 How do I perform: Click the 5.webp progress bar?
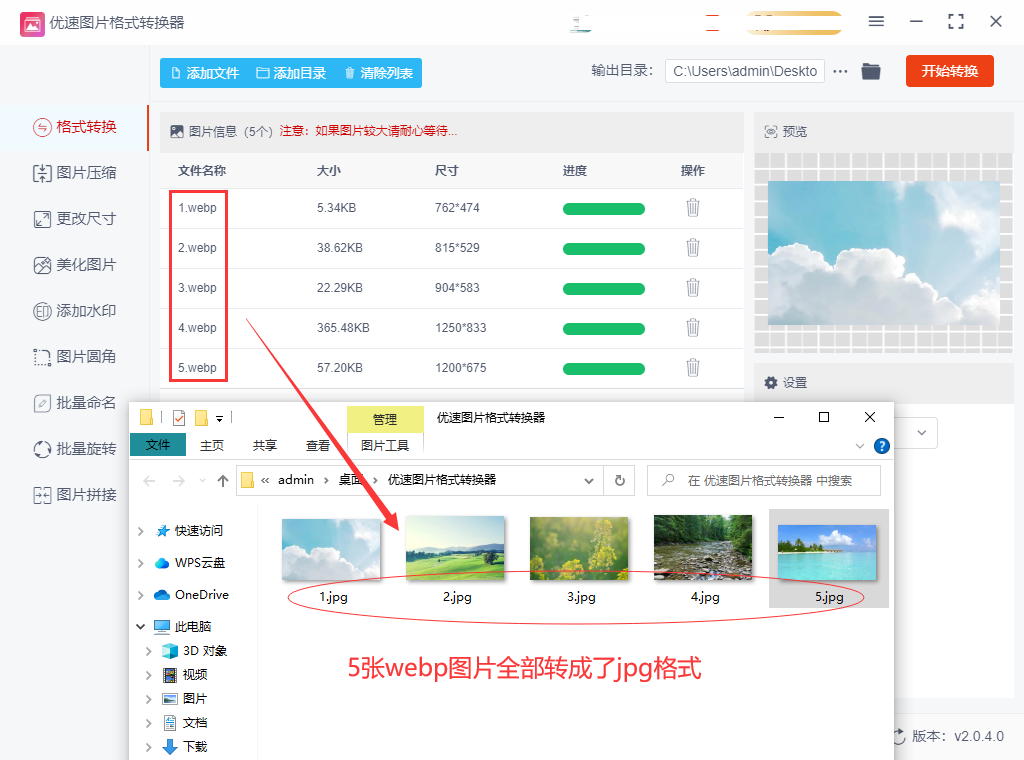pos(603,369)
